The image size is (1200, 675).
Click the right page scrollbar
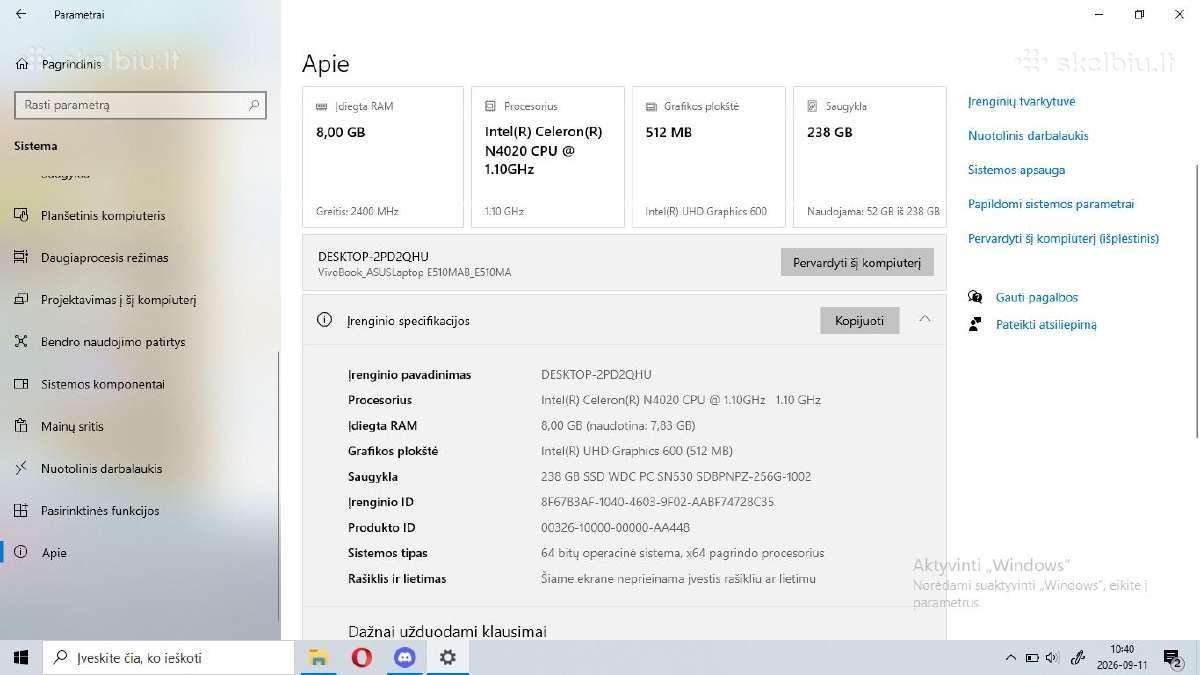point(1196,300)
